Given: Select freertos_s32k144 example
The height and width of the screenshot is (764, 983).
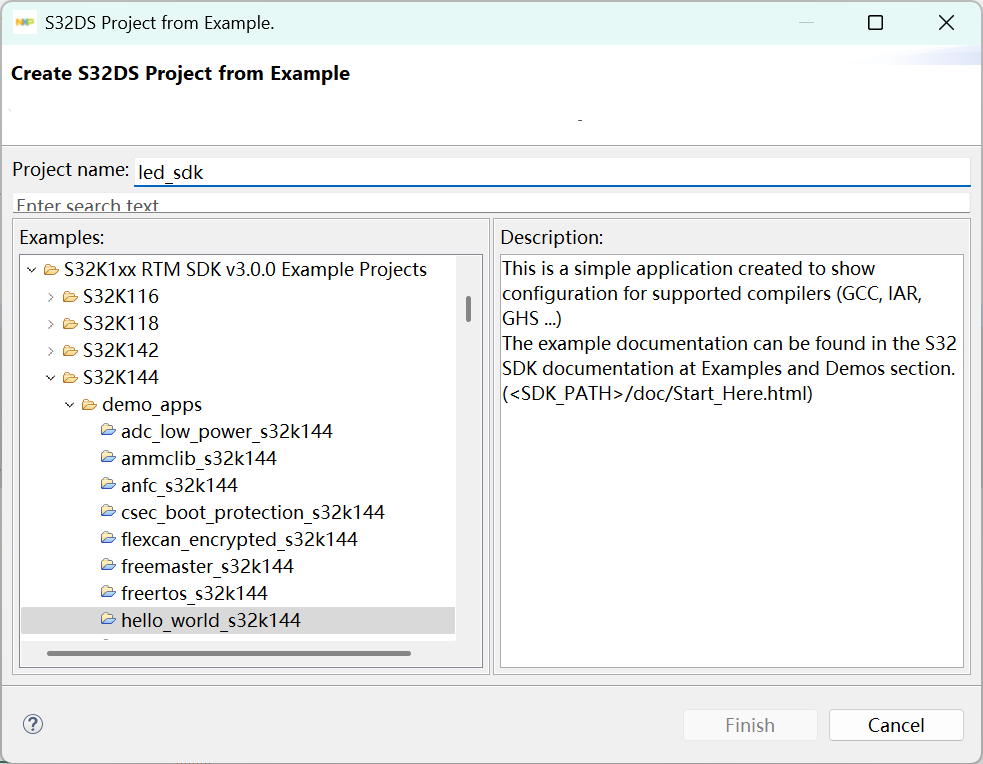Looking at the screenshot, I should point(194,594).
